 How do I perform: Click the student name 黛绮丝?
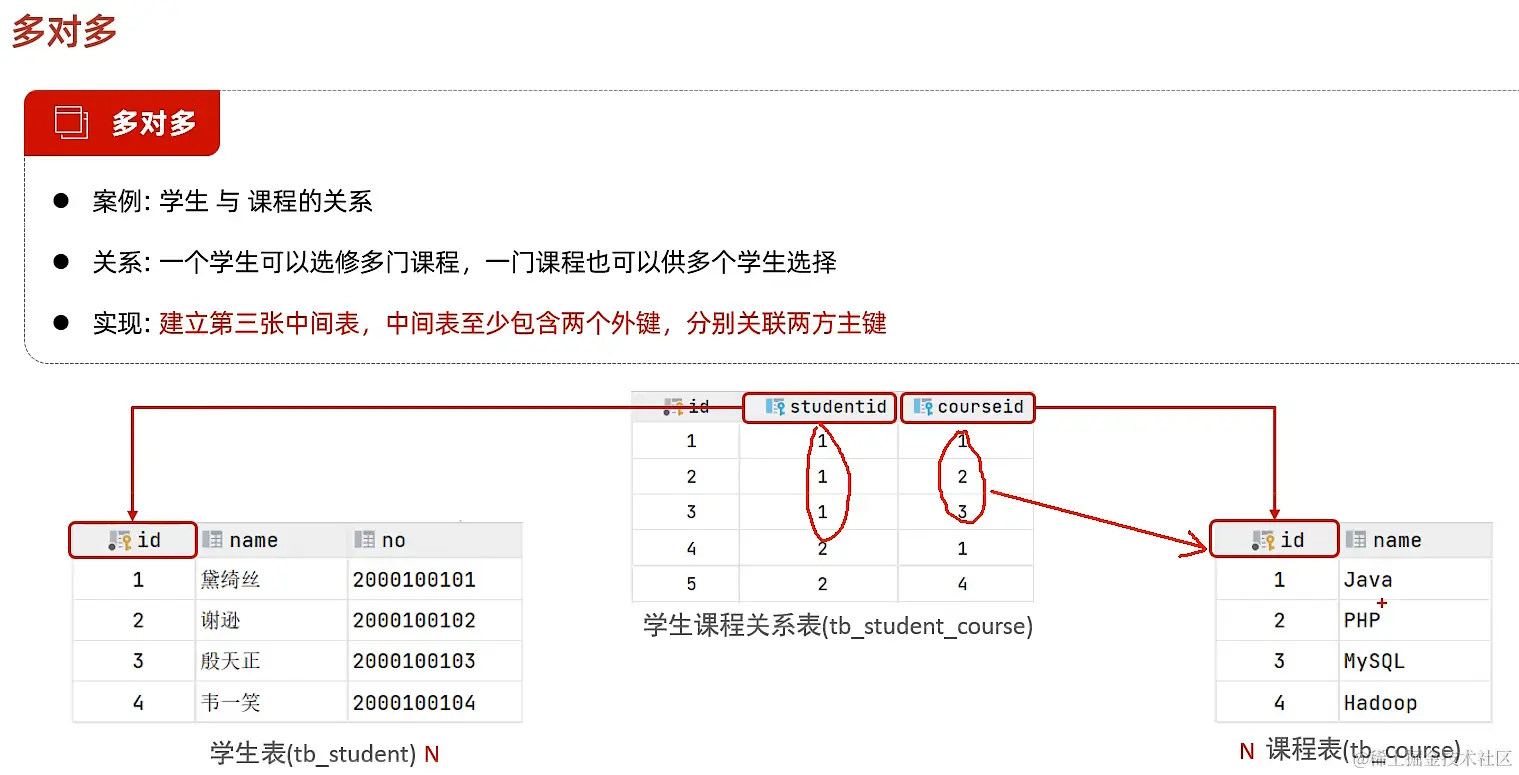click(x=230, y=580)
